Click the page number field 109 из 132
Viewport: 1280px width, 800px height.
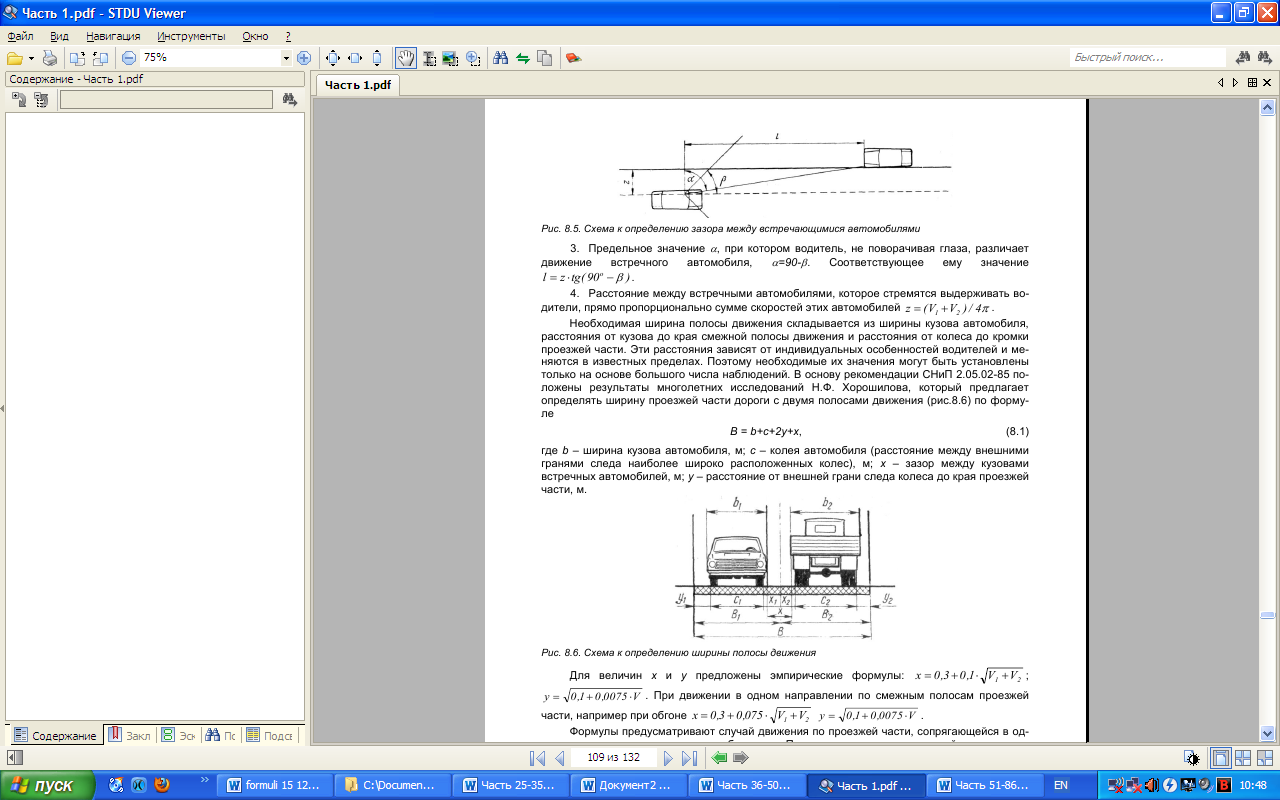(x=614, y=758)
